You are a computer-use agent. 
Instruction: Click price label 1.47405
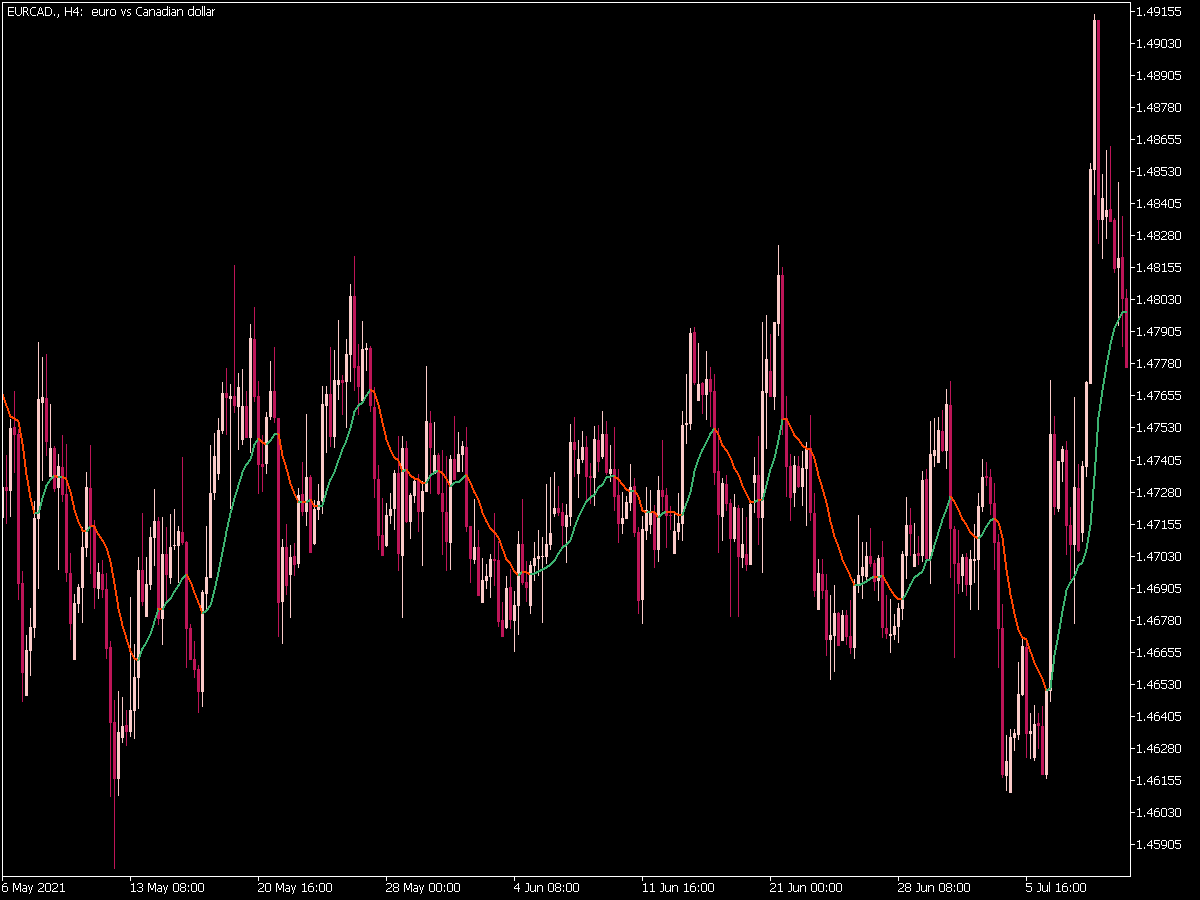[x=1160, y=460]
